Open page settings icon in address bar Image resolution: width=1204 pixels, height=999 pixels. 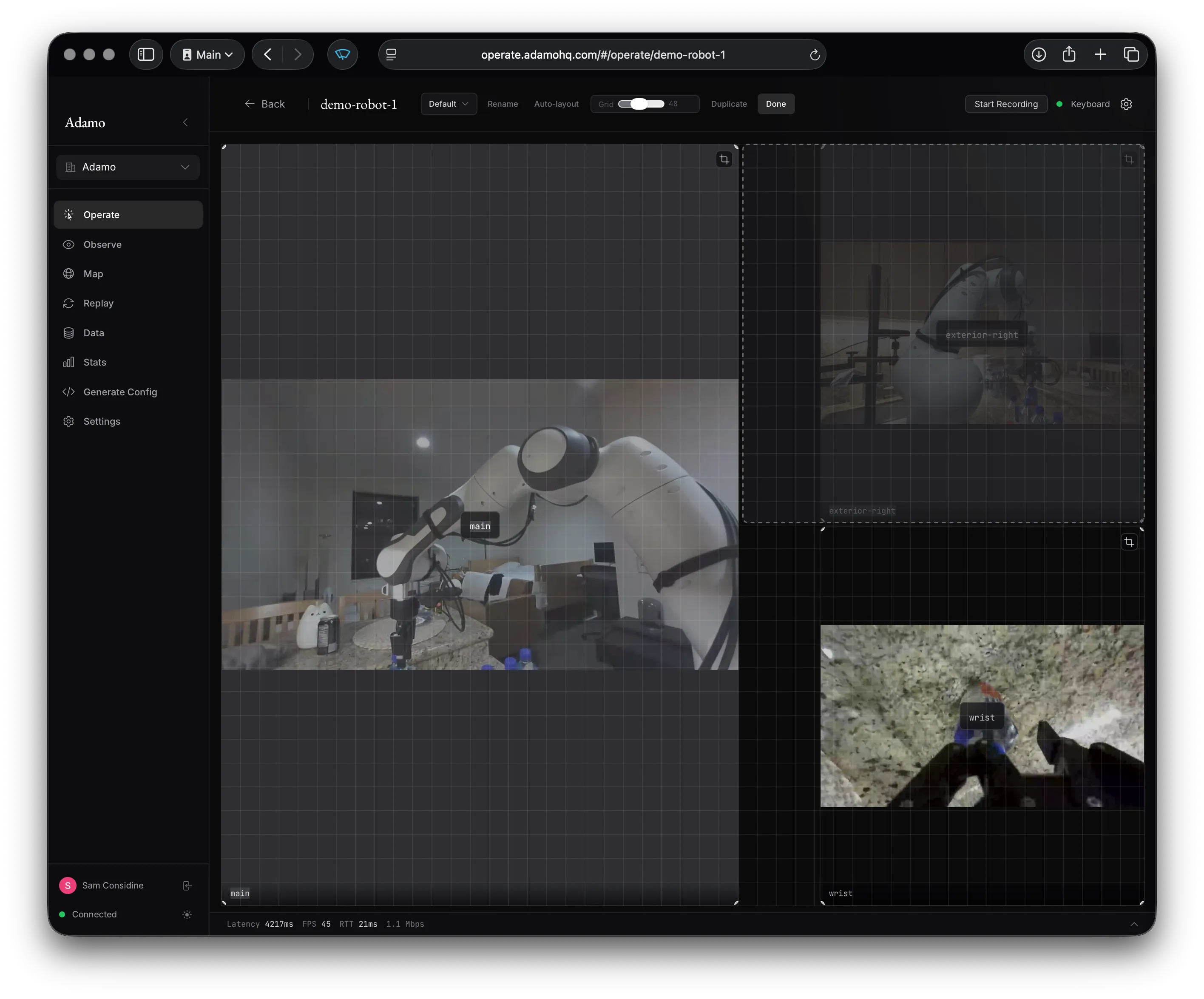tap(392, 54)
